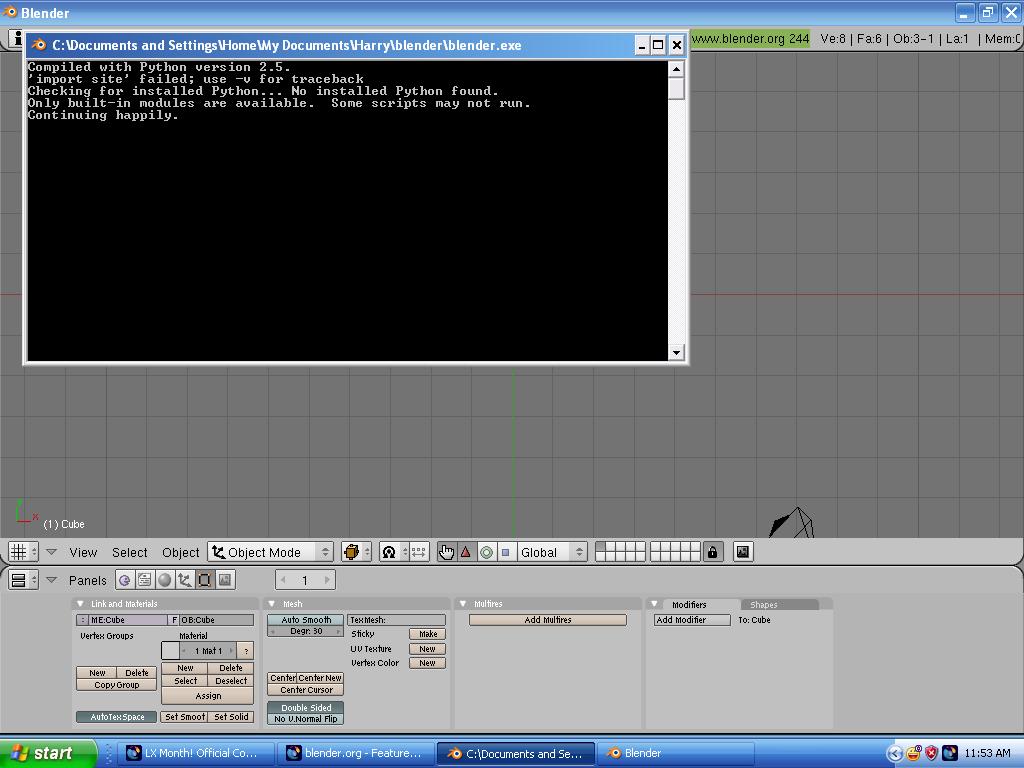This screenshot has width=1024, height=768.
Task: Switch to Shading context sphere
Action: [165, 580]
